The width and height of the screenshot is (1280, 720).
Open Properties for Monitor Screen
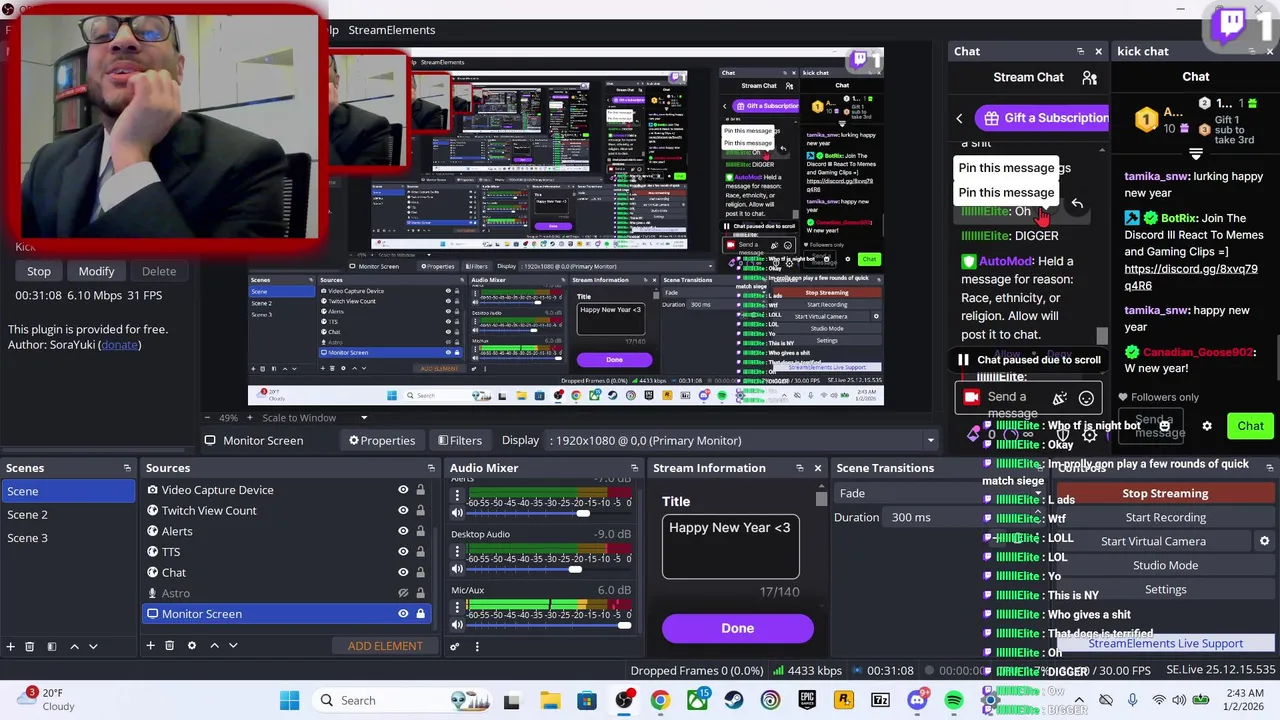[x=381, y=440]
